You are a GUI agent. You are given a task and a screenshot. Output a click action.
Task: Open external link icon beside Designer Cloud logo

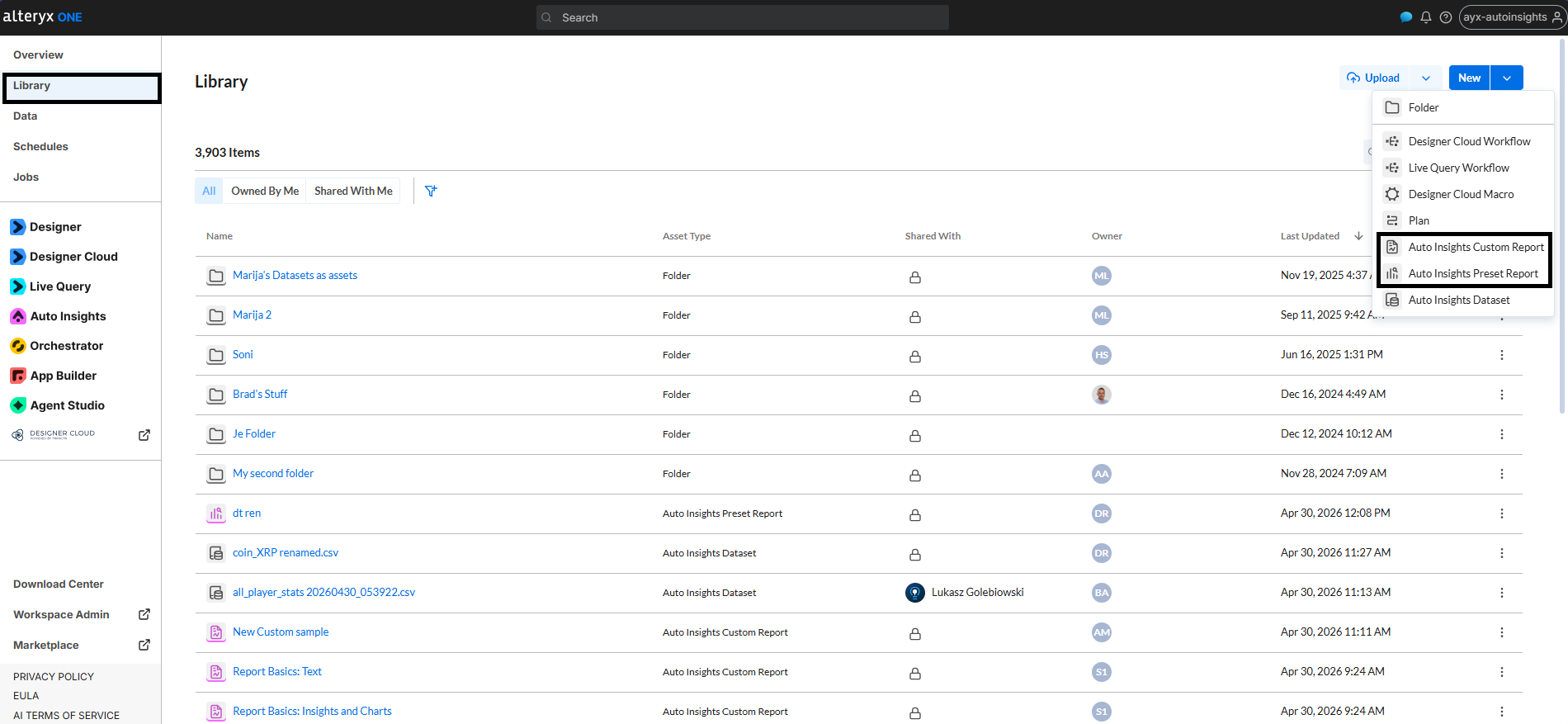(144, 435)
